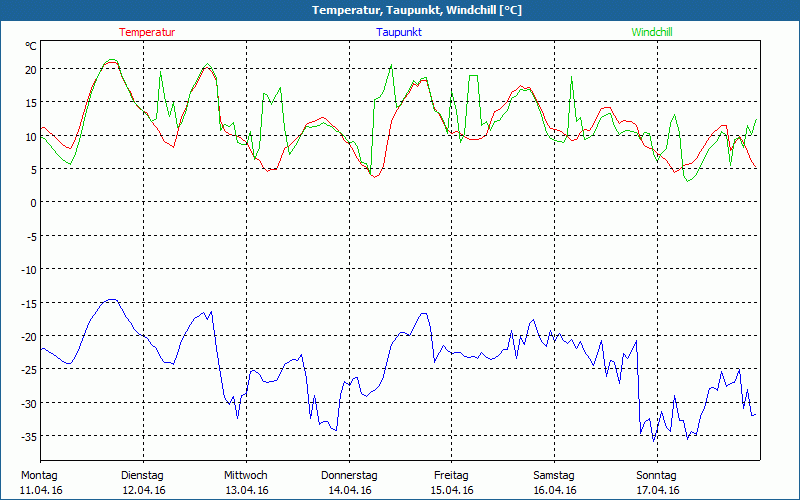800x500 pixels.
Task: Click the green Windchill legend label
Action: [x=652, y=32]
